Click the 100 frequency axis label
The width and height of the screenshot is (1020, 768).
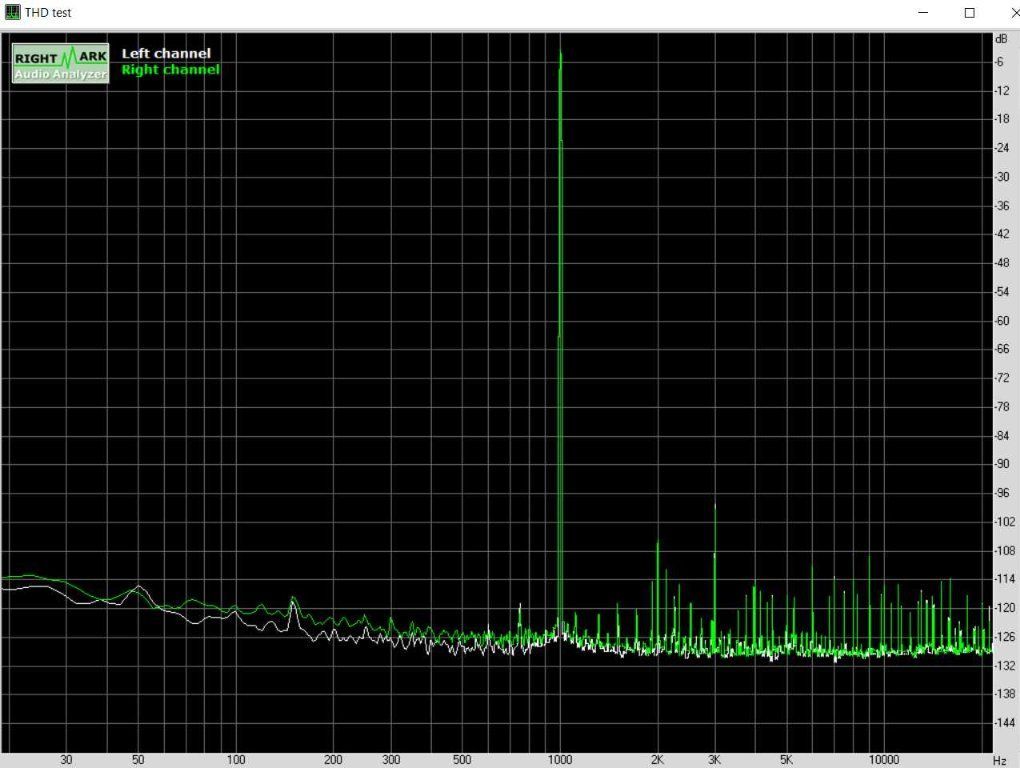tap(236, 760)
